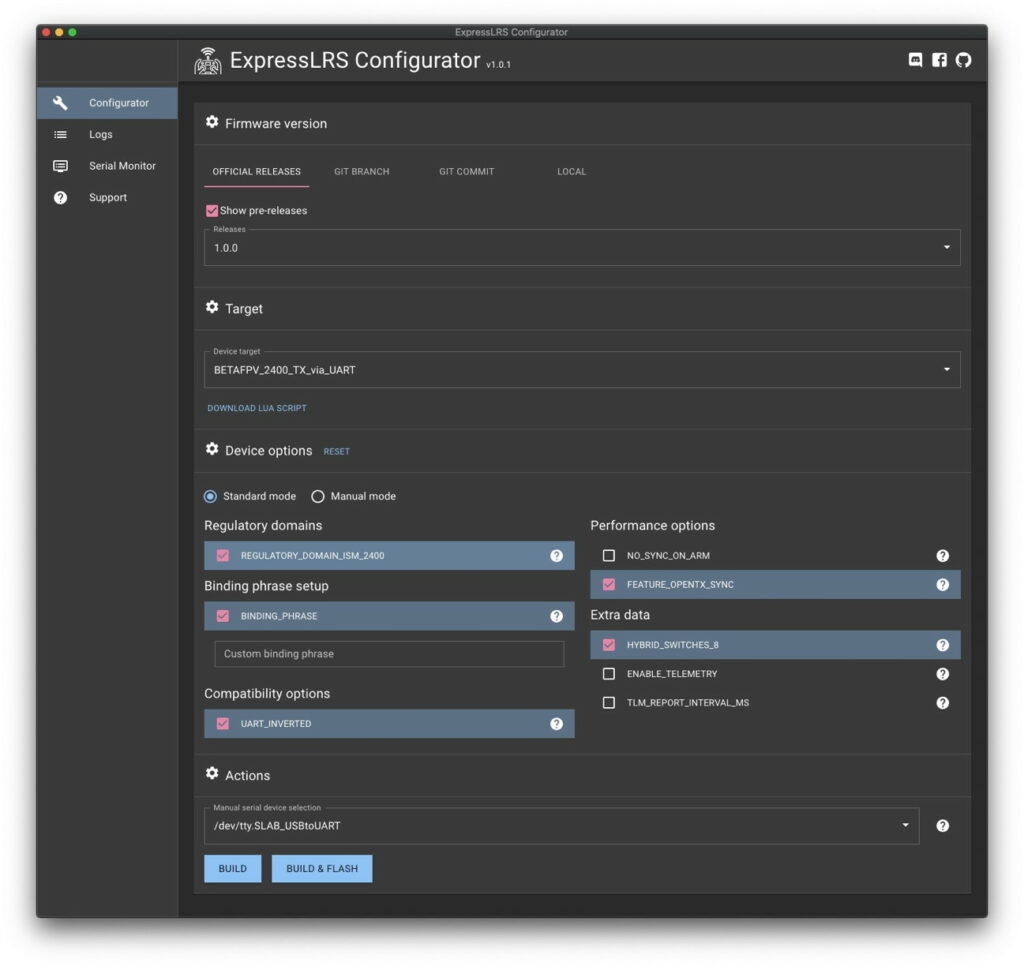The image size is (1024, 966).
Task: Open Manual serial device selection dropdown
Action: 560,826
